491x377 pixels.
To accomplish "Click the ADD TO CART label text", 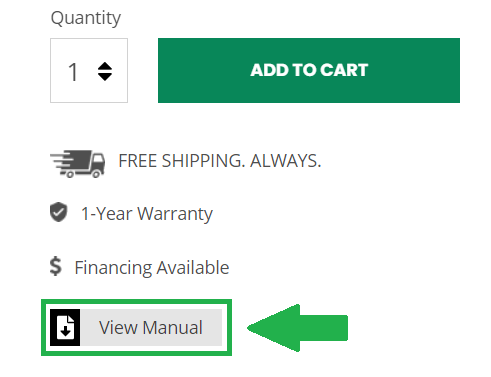I will tap(309, 70).
